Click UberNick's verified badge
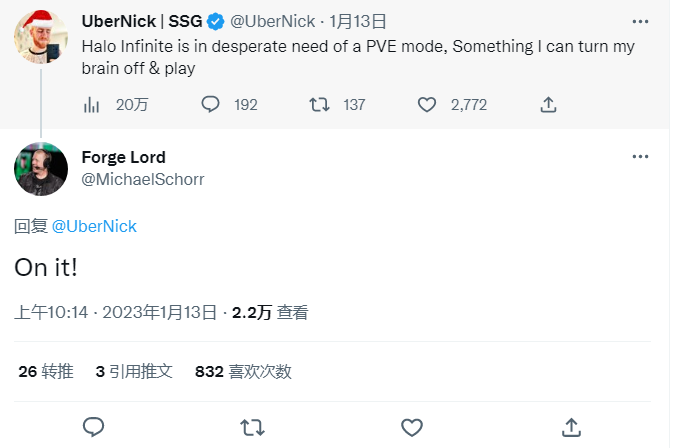Viewport: 678px width, 448px height. tap(214, 21)
